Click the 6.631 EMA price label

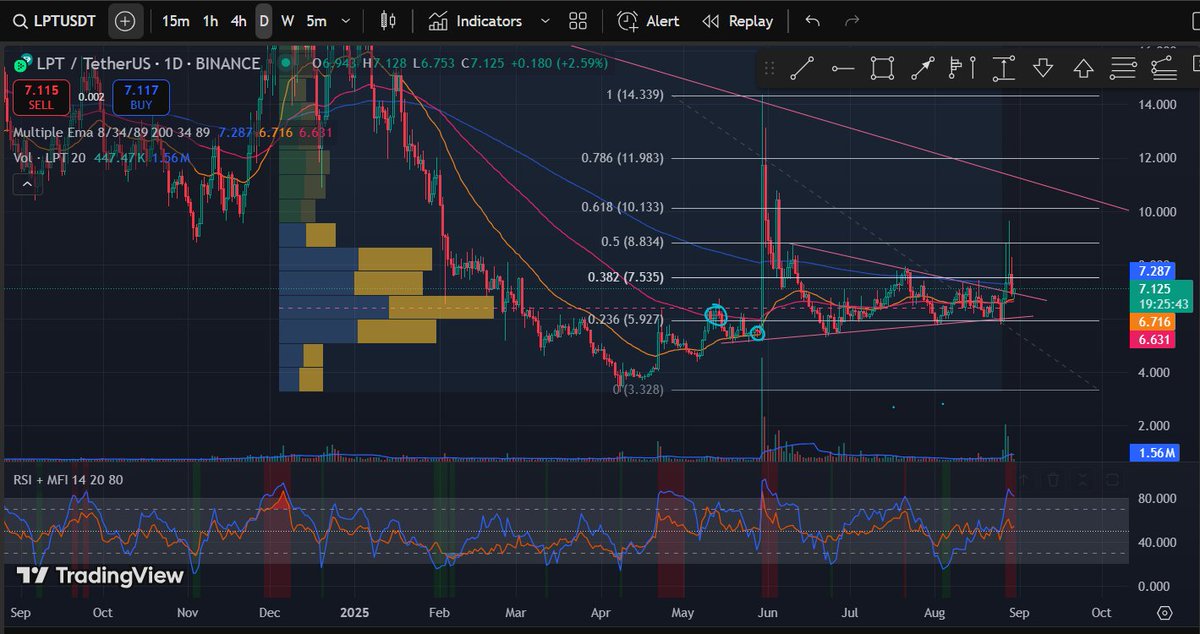pos(1150,340)
